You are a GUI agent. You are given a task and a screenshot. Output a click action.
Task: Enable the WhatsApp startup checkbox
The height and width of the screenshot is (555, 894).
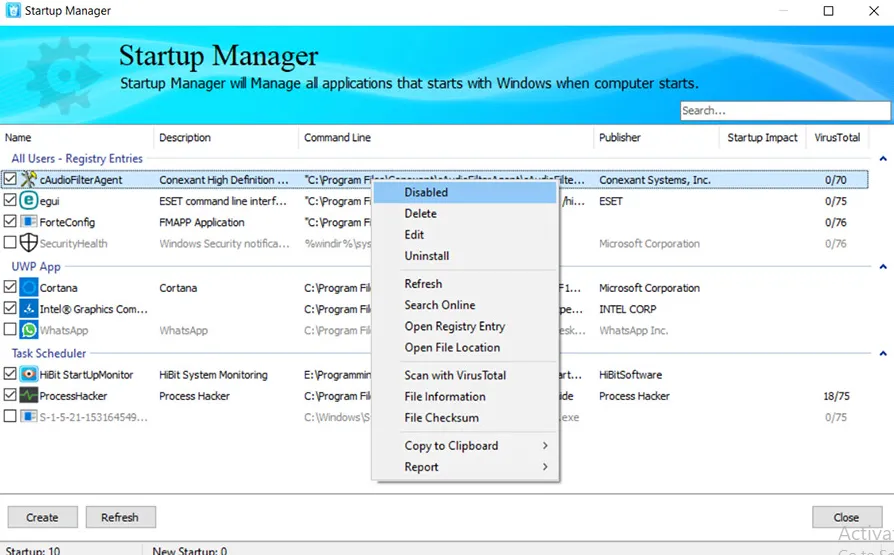[x=10, y=329]
